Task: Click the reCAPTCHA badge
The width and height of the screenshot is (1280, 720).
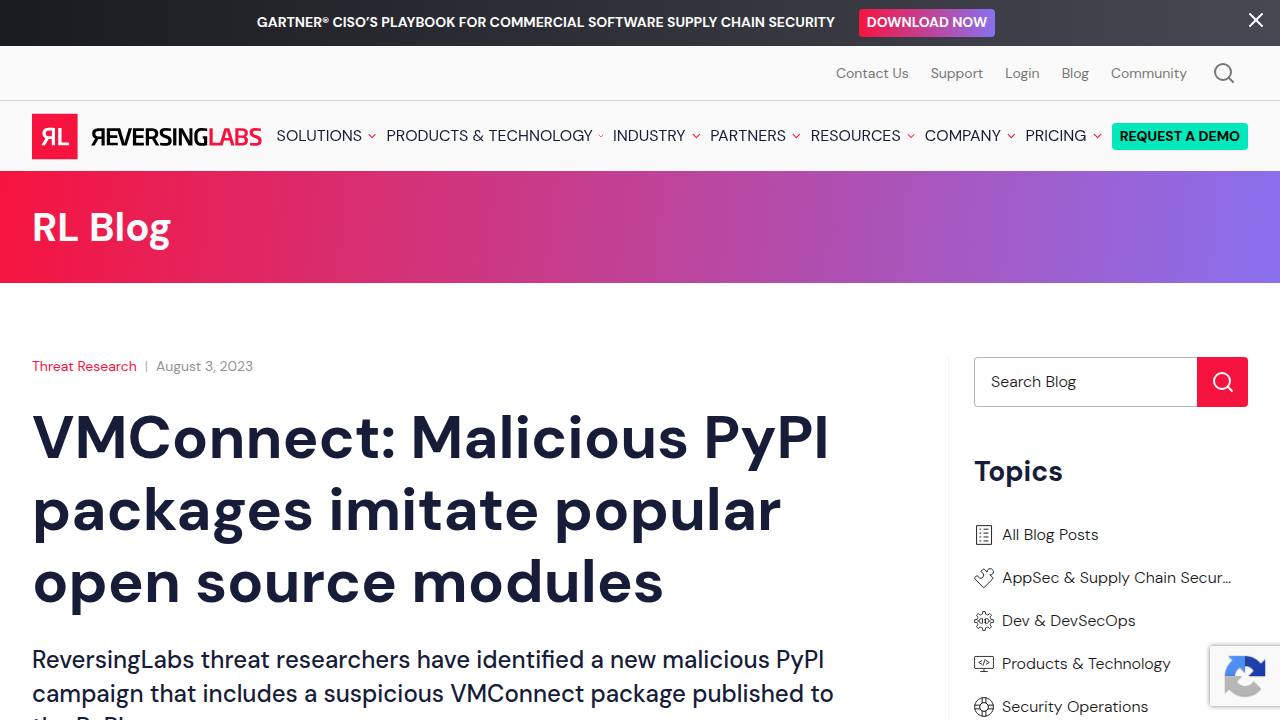Action: 1245,677
